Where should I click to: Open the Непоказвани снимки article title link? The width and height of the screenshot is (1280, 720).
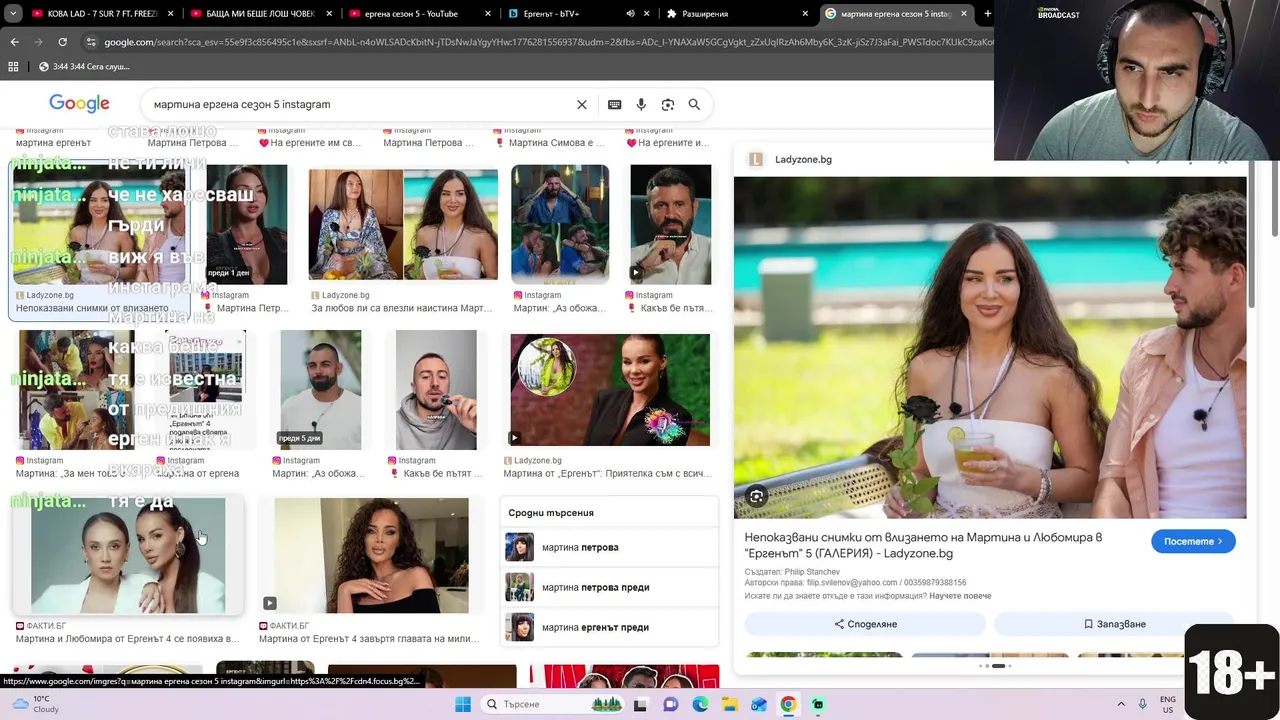point(923,545)
